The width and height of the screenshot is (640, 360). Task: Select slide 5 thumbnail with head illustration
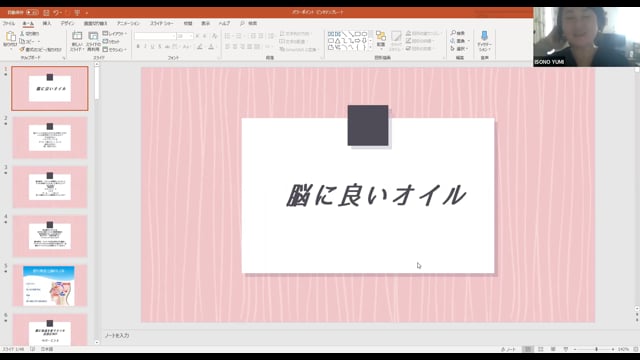50,285
